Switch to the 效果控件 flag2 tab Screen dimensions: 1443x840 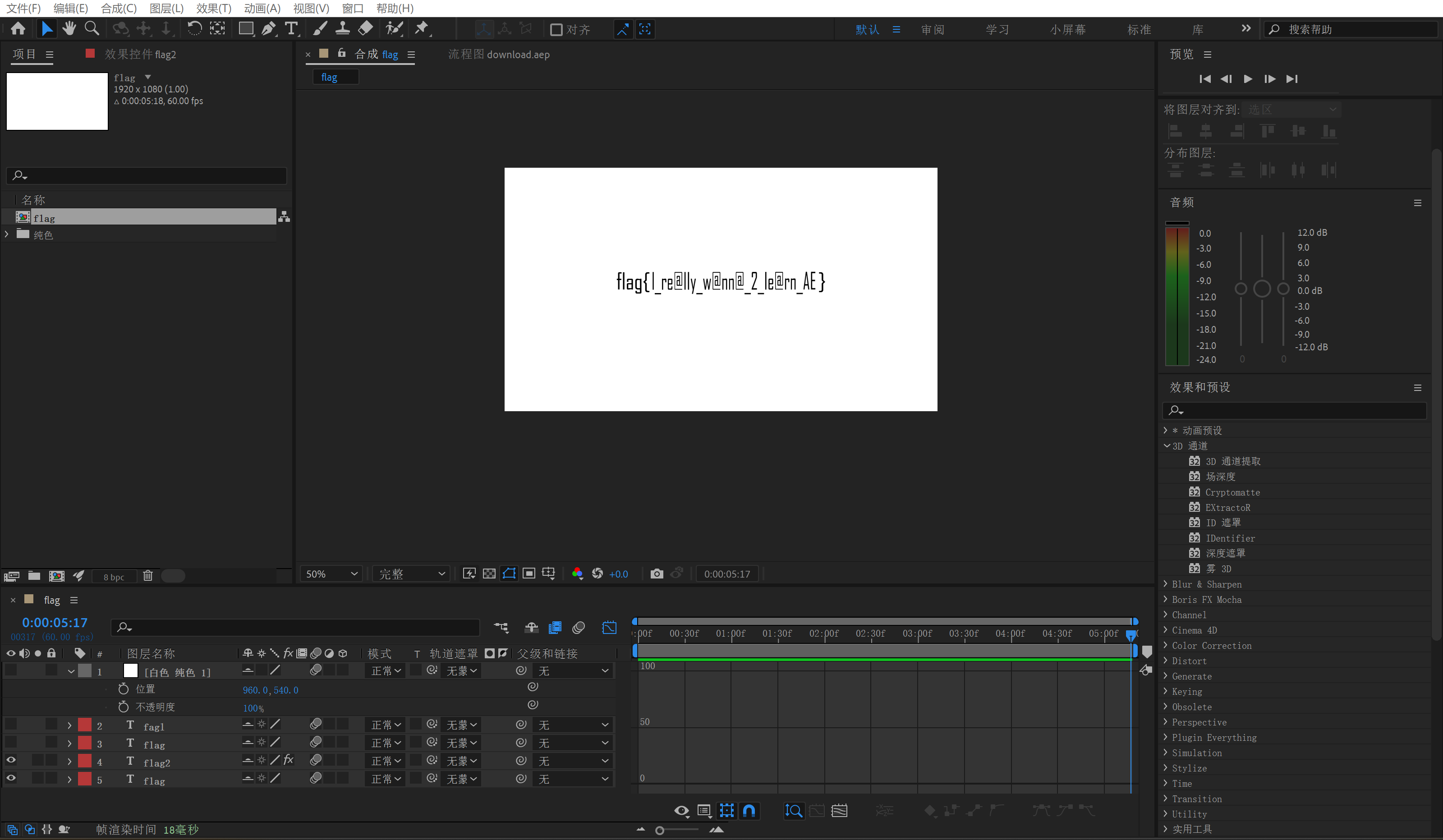click(x=140, y=55)
